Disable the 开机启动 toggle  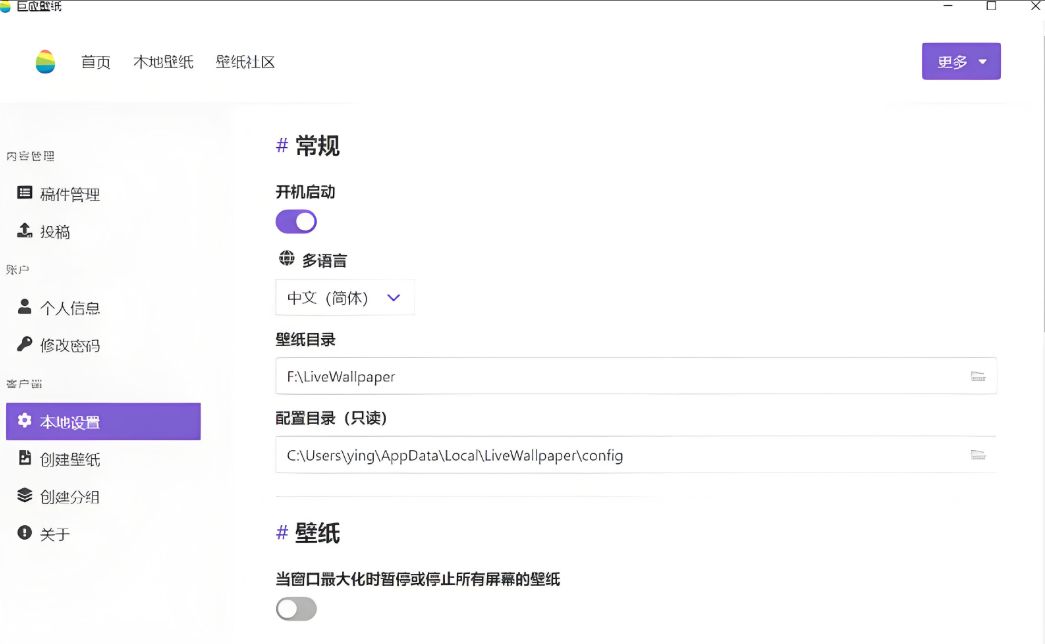[296, 221]
